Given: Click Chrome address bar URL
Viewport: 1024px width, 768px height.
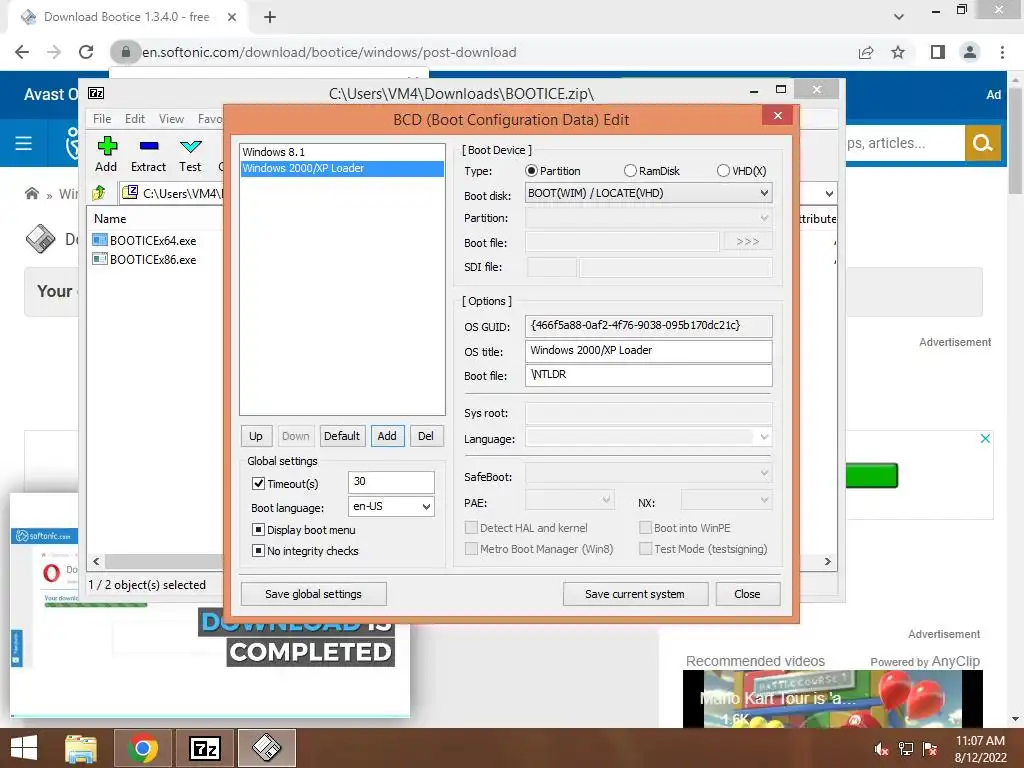Looking at the screenshot, I should click(329, 52).
